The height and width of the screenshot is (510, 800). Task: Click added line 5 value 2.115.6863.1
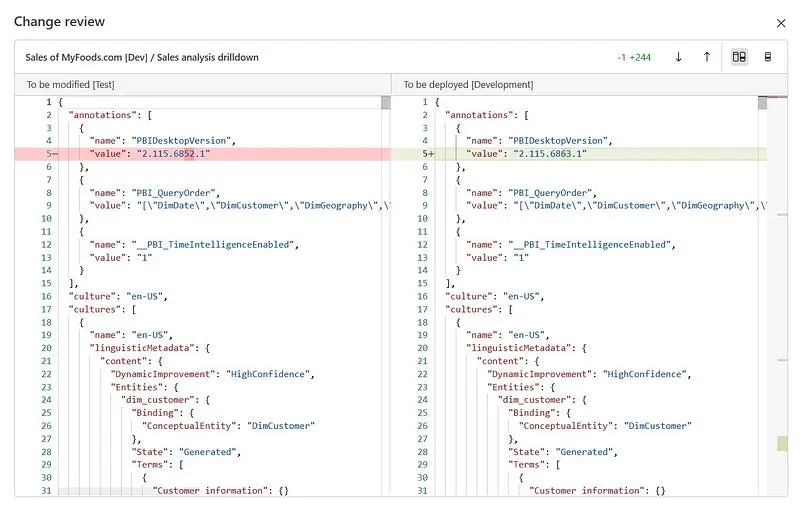550,154
